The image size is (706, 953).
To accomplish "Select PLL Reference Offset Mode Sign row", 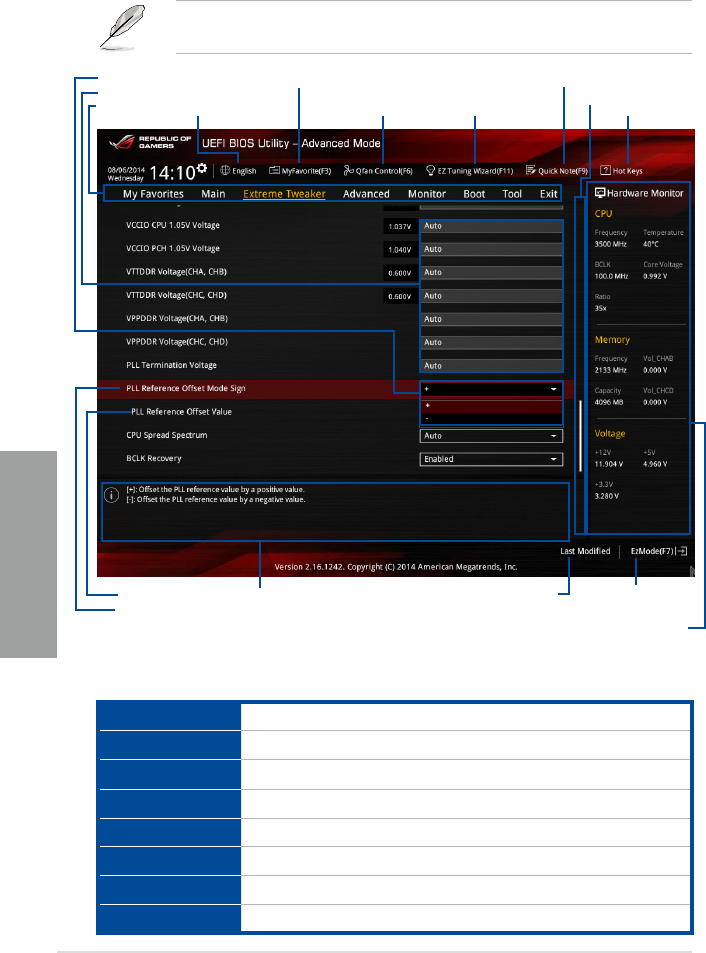I will tap(186, 388).
